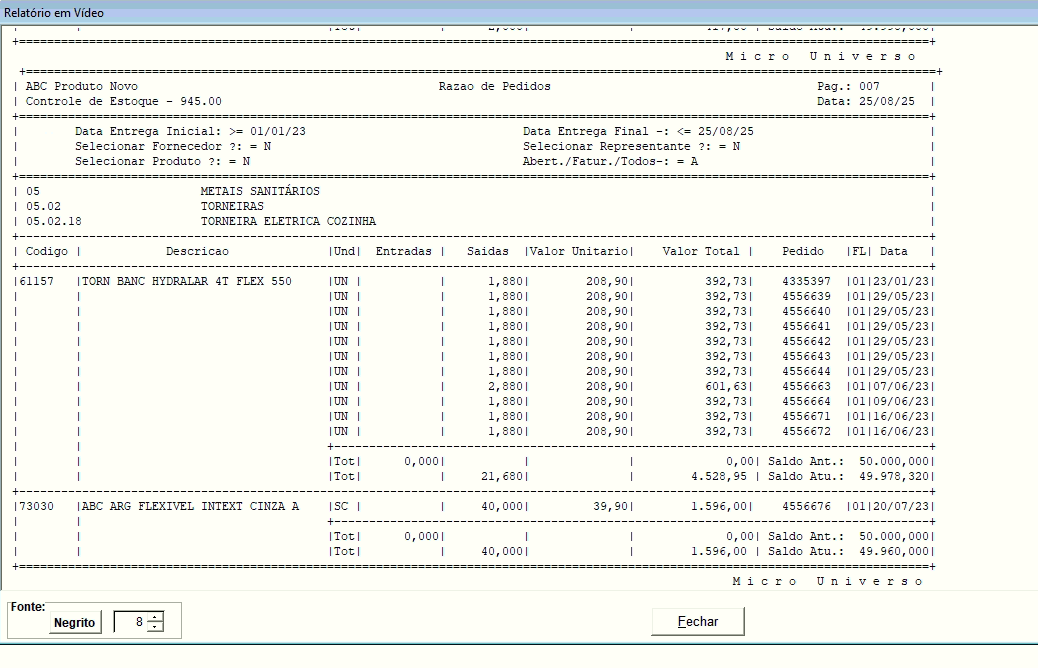Click the font size field showing 8
1038x668 pixels.
point(130,622)
